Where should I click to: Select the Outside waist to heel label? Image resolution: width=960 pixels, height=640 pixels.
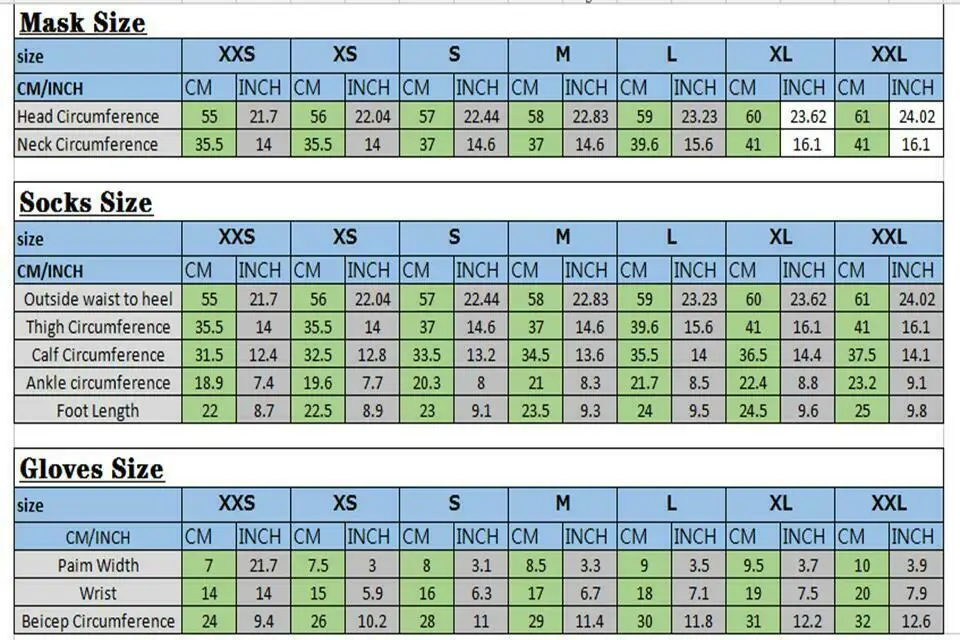(x=98, y=298)
